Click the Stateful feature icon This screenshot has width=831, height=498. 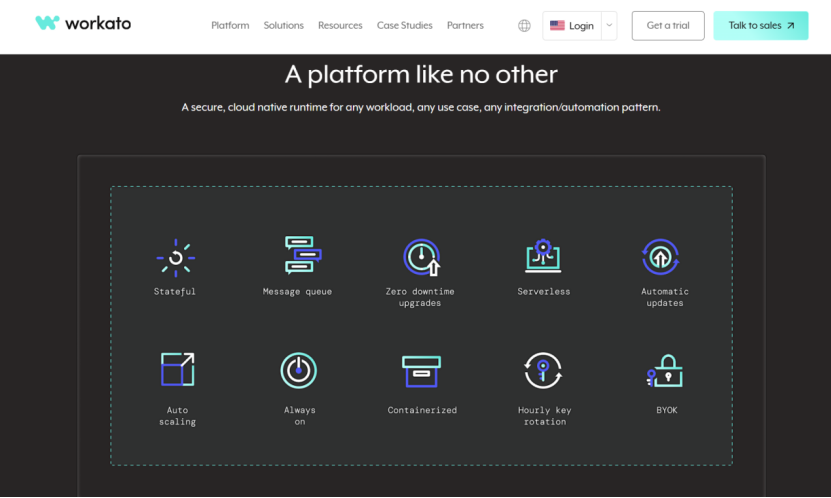[175, 257]
